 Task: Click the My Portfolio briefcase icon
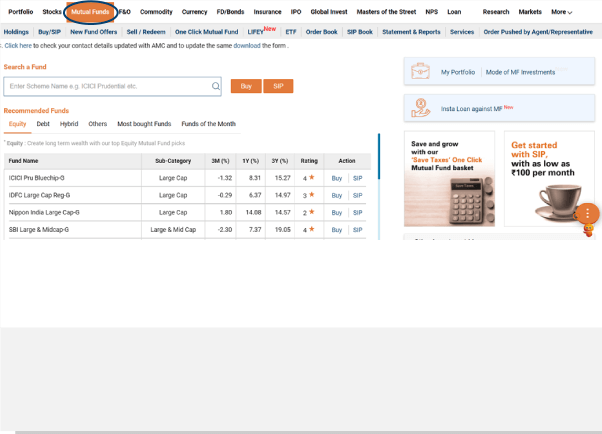pyautogui.click(x=422, y=72)
